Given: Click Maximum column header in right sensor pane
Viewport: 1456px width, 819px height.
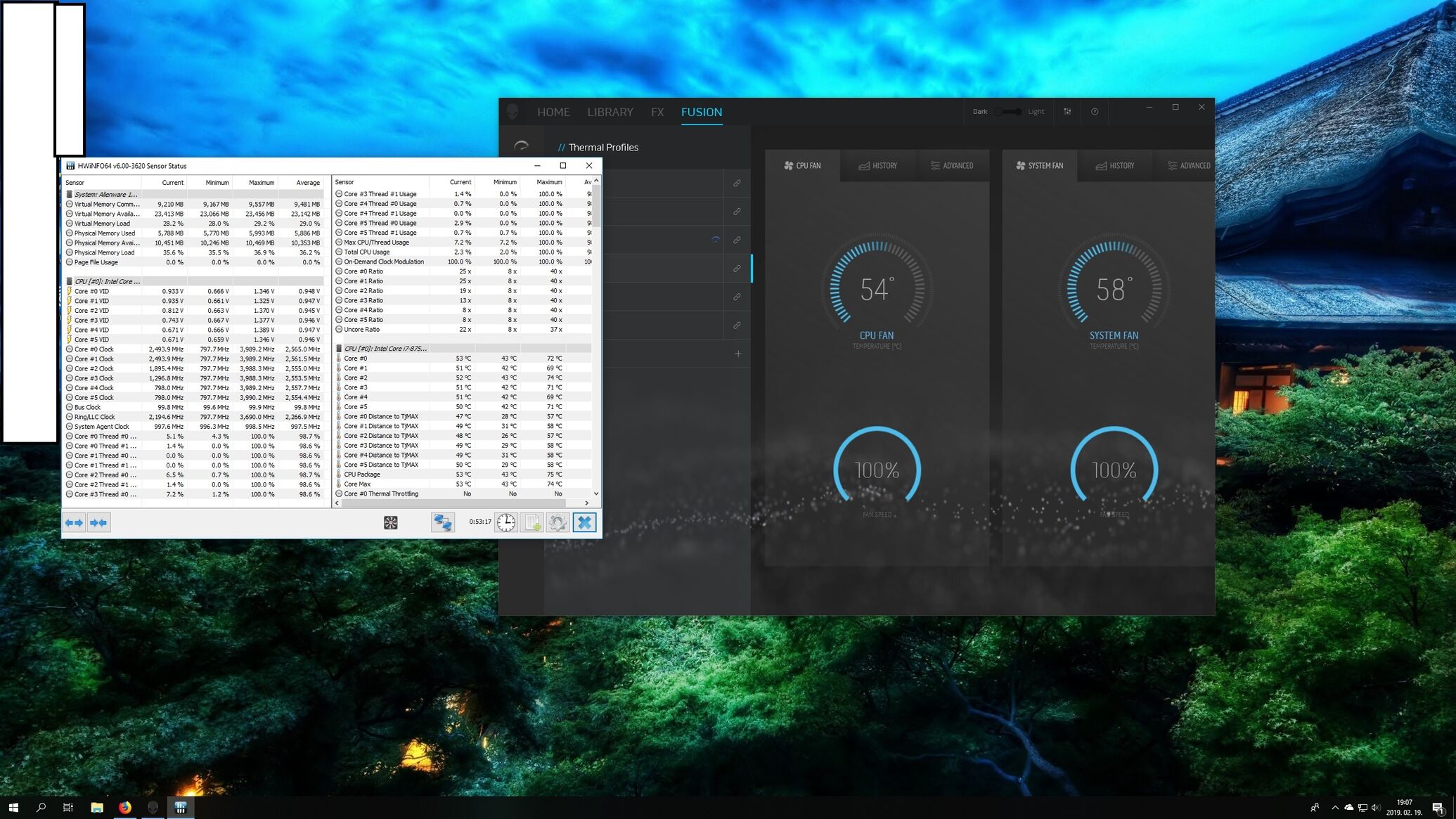Looking at the screenshot, I should [x=543, y=182].
